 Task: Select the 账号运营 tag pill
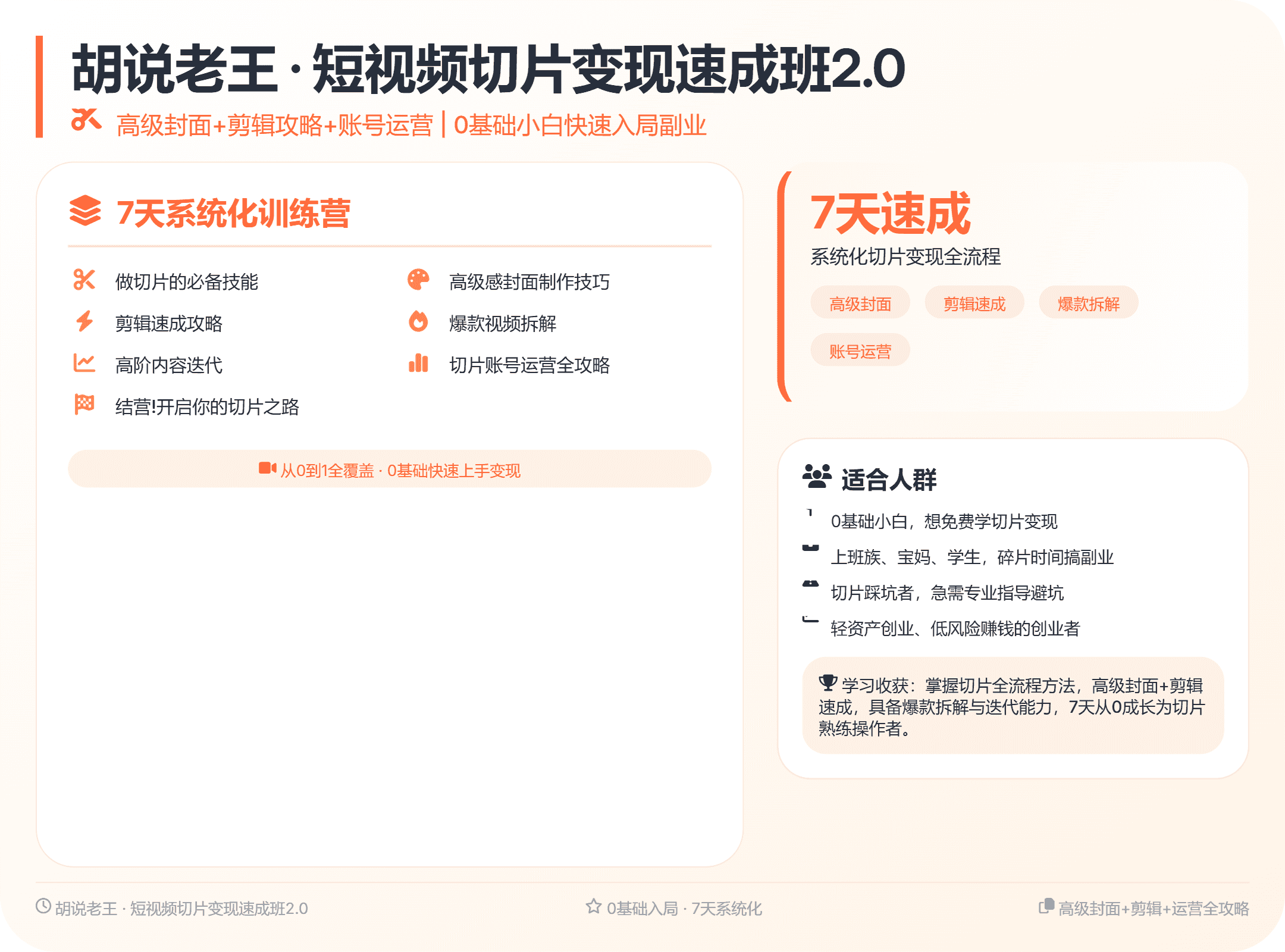click(860, 350)
